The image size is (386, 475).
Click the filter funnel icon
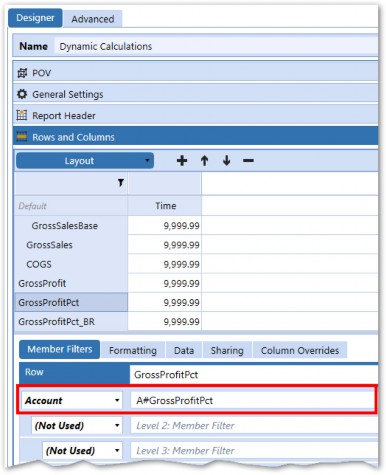(x=121, y=183)
